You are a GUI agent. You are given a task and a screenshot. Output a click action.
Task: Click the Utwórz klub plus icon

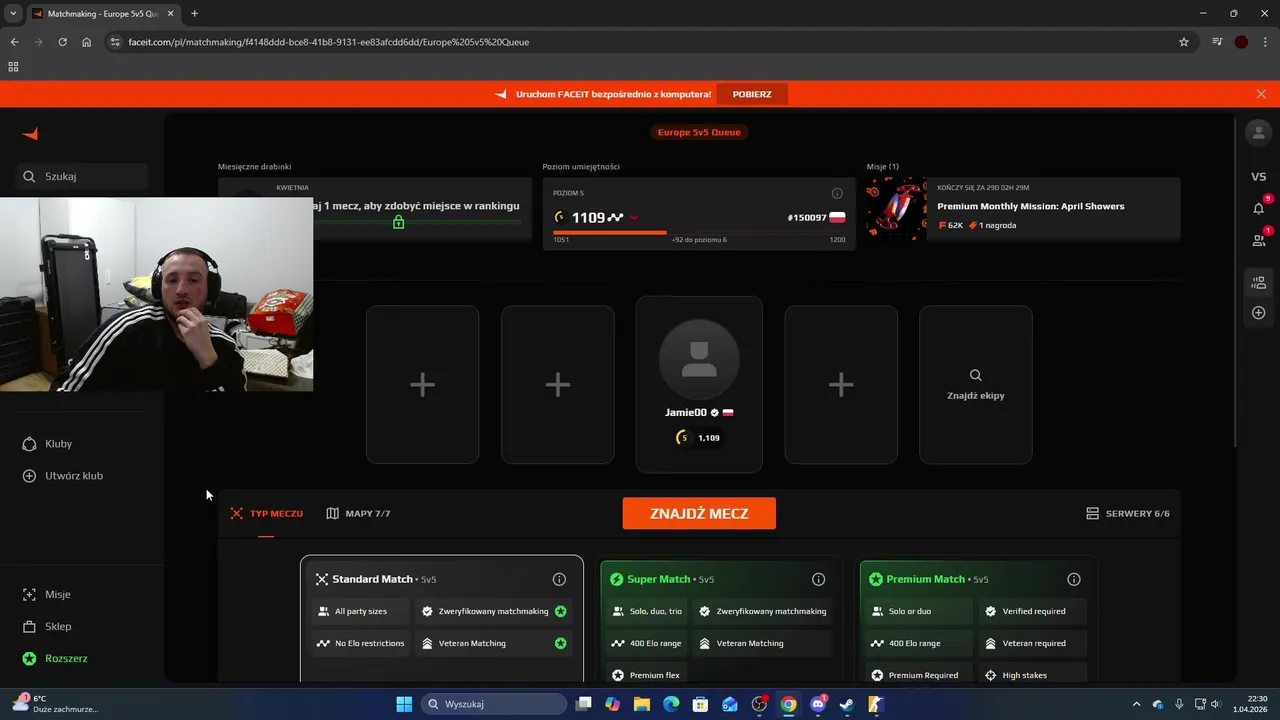(29, 476)
